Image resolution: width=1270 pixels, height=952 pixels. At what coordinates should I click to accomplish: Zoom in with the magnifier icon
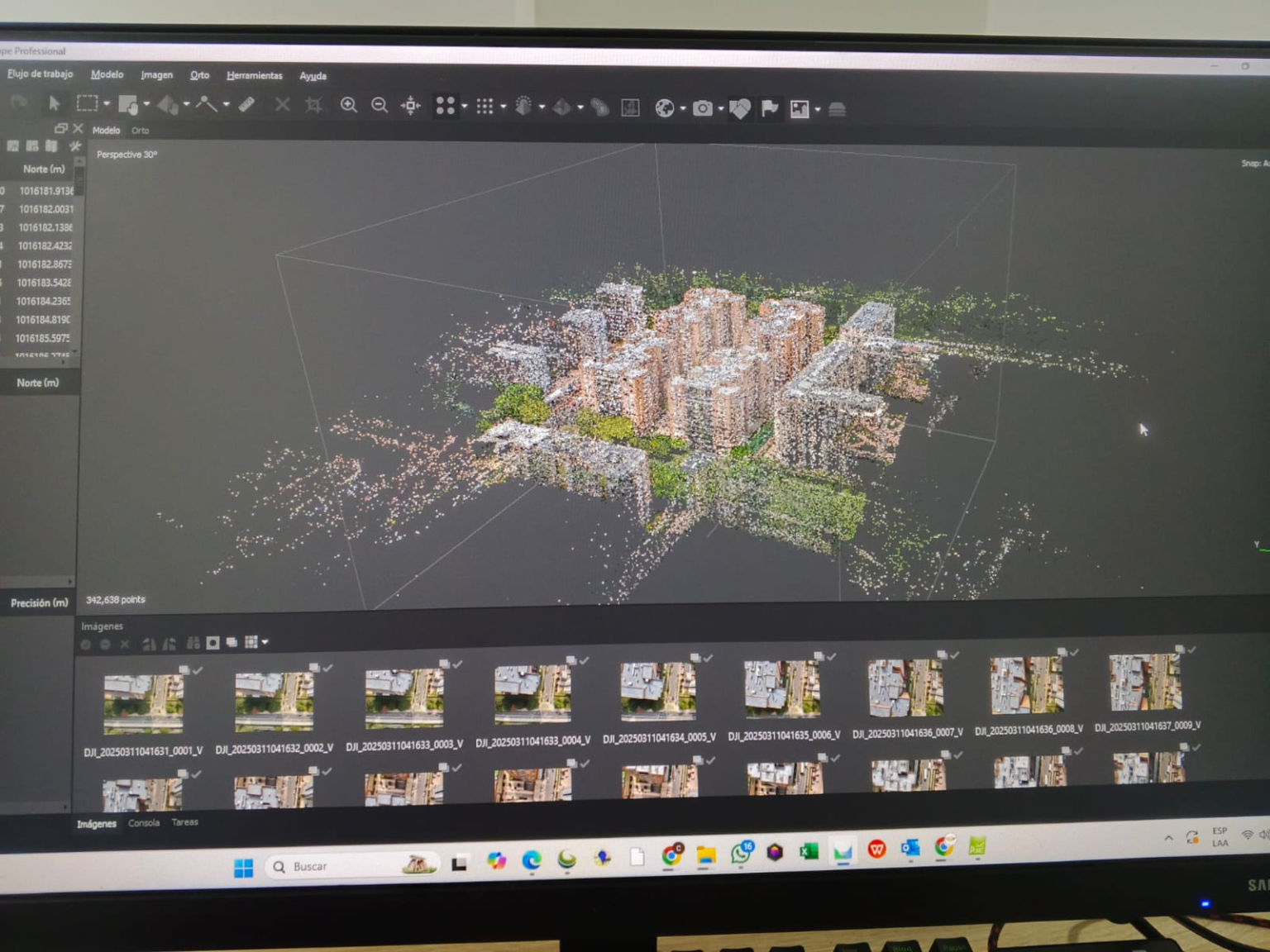click(x=350, y=104)
